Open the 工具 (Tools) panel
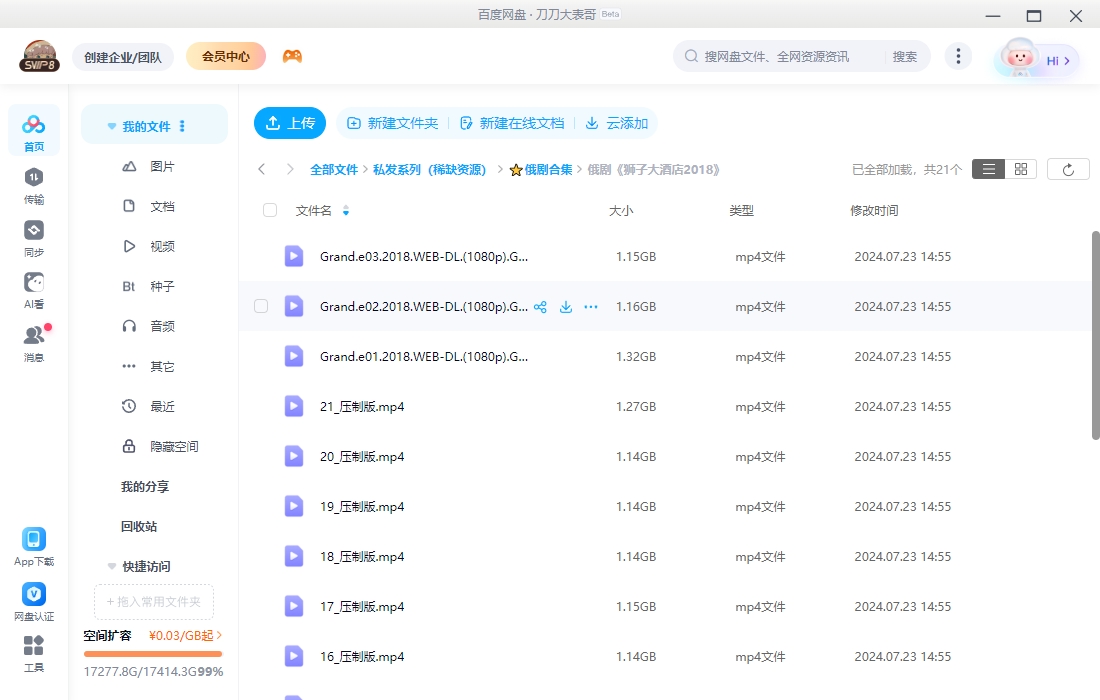Screen dimensions: 1100x700 click(33, 652)
